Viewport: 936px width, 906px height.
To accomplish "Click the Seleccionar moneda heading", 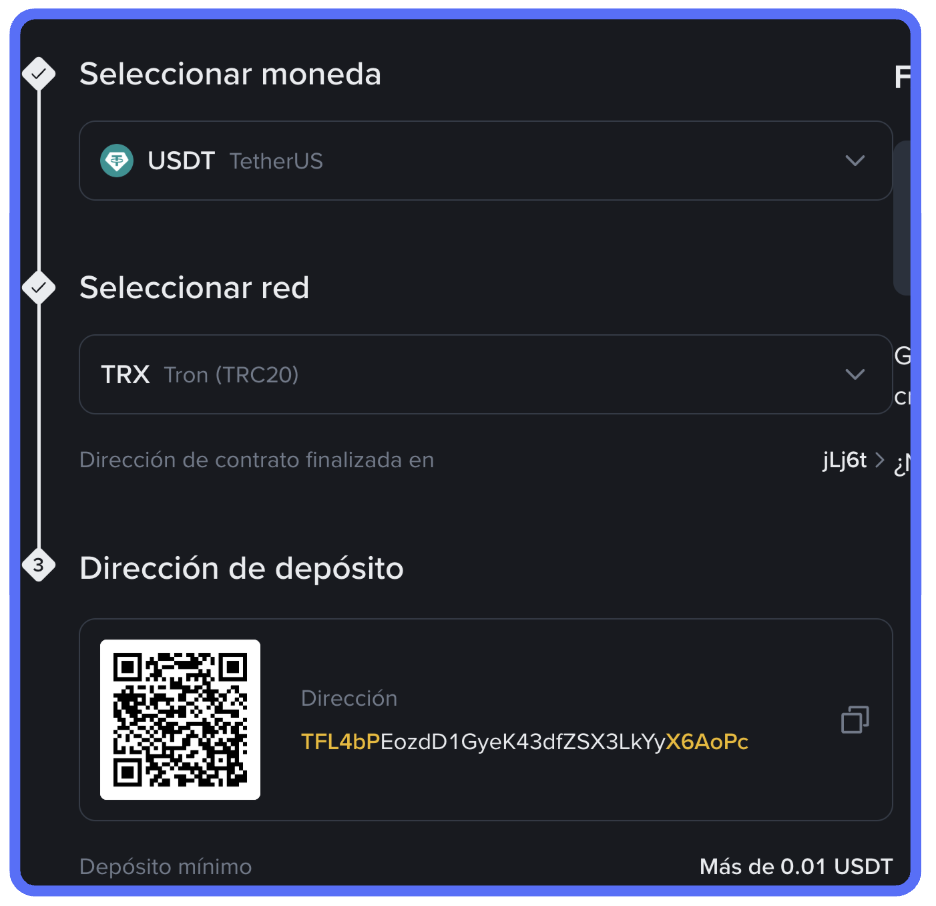I will coord(230,74).
